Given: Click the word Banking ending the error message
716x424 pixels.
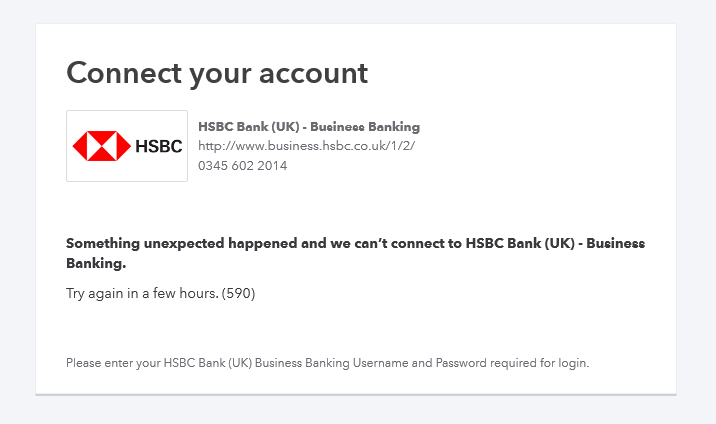Looking at the screenshot, I should [x=95, y=264].
